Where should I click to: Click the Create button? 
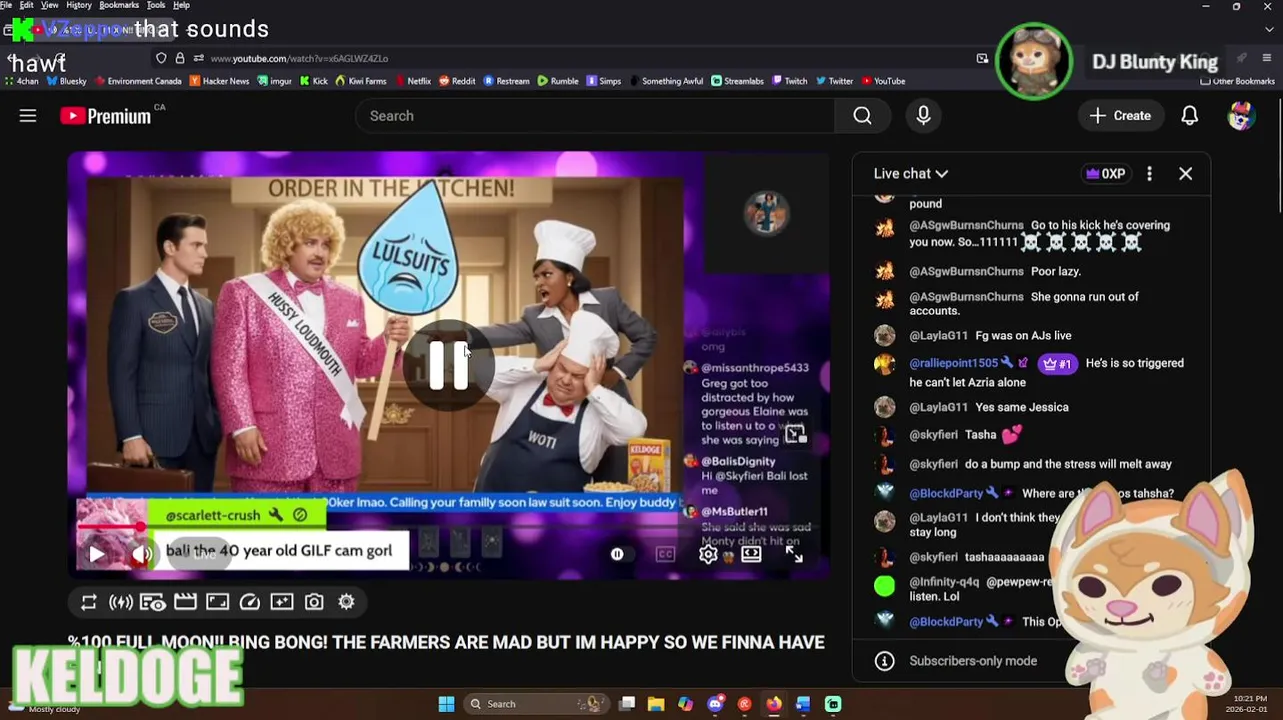[x=1121, y=116]
